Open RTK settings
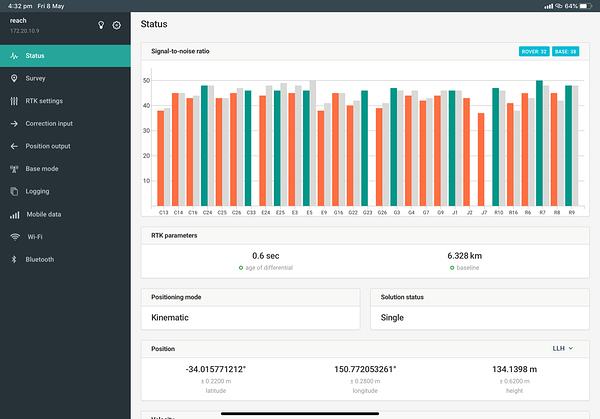The height and width of the screenshot is (419, 600). click(65, 101)
